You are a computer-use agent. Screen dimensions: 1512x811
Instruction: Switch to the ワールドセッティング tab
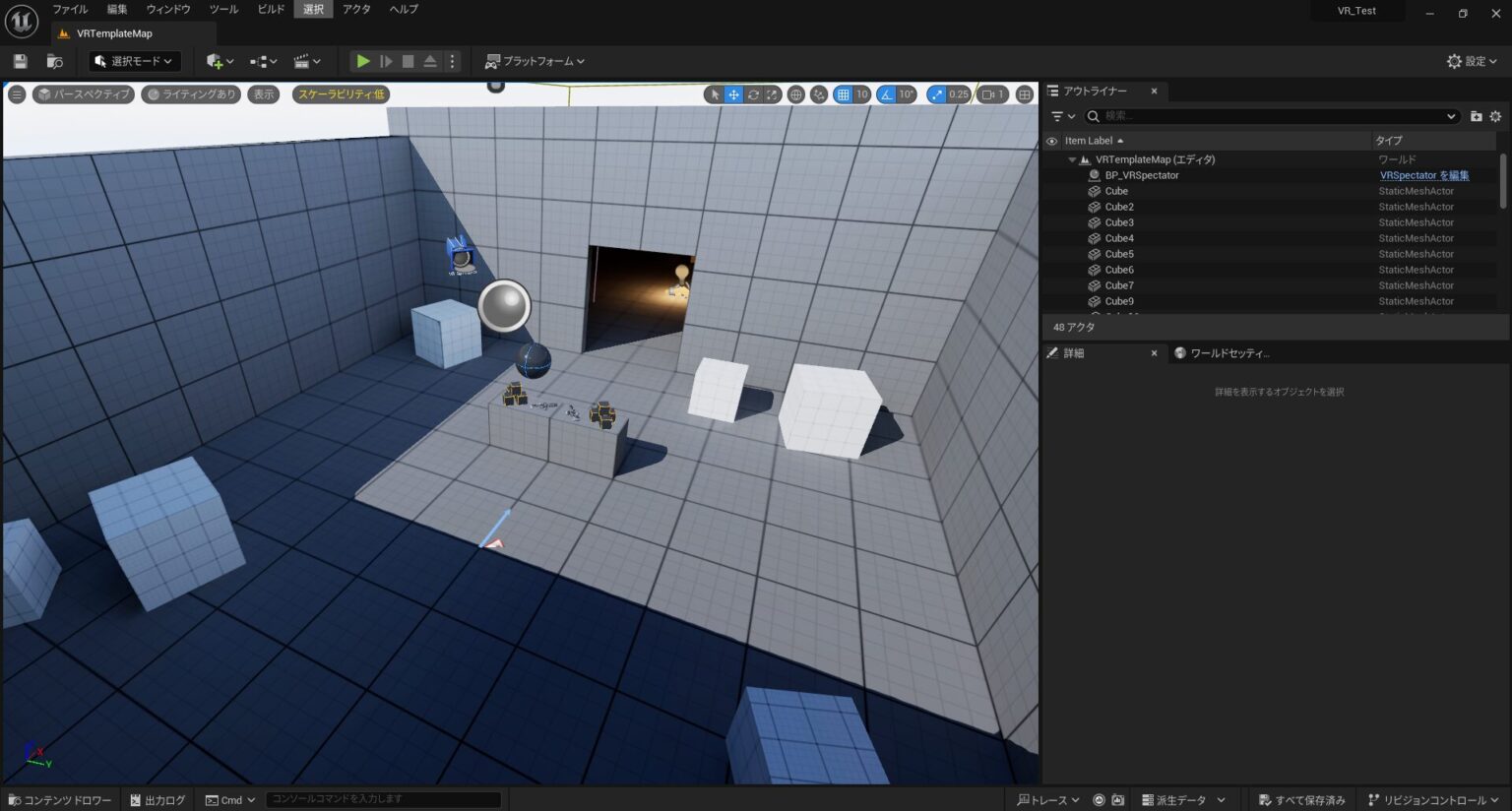click(x=1224, y=352)
